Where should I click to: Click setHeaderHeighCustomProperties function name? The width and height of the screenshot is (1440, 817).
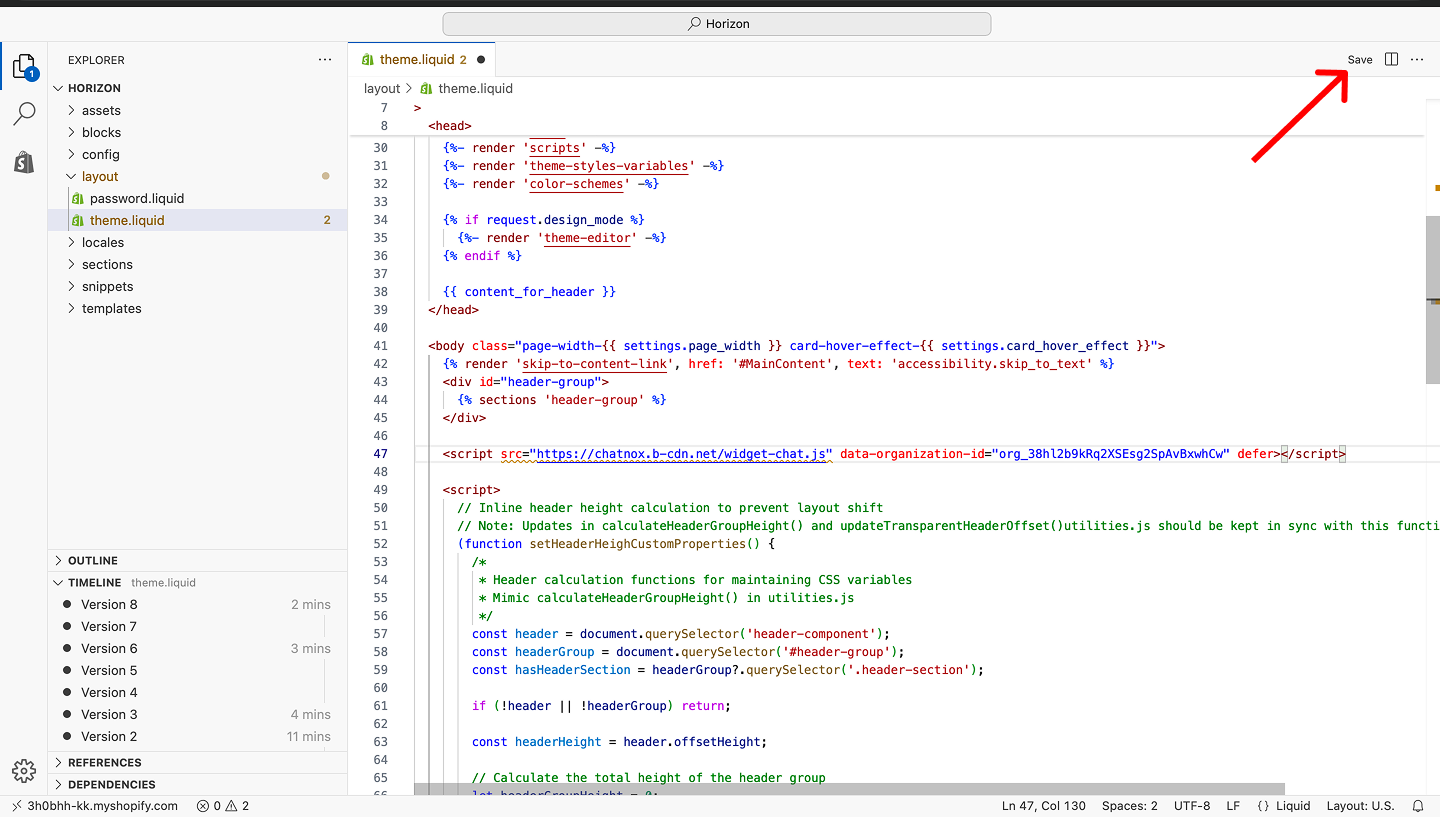[x=637, y=544]
